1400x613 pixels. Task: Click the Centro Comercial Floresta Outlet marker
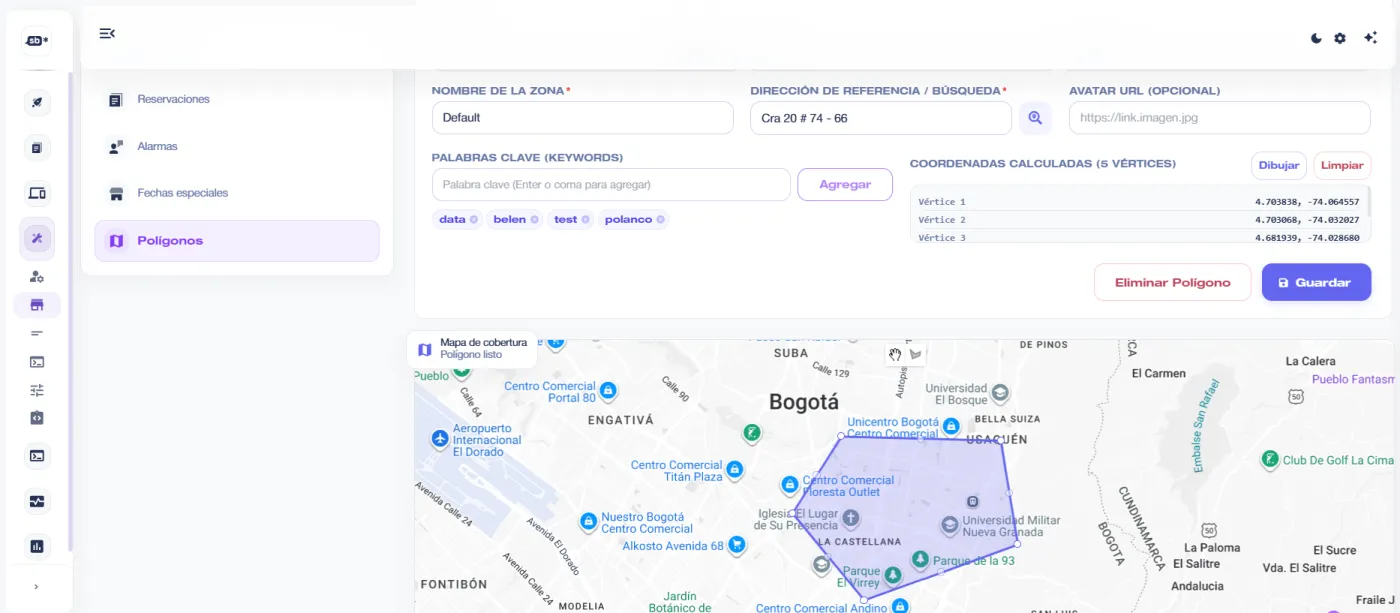[790, 485]
